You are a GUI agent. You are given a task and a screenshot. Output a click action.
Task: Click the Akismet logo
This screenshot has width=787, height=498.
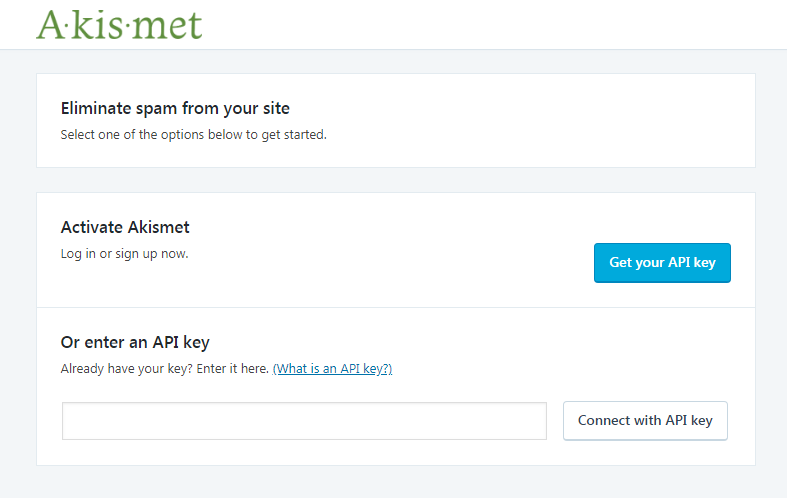(119, 24)
